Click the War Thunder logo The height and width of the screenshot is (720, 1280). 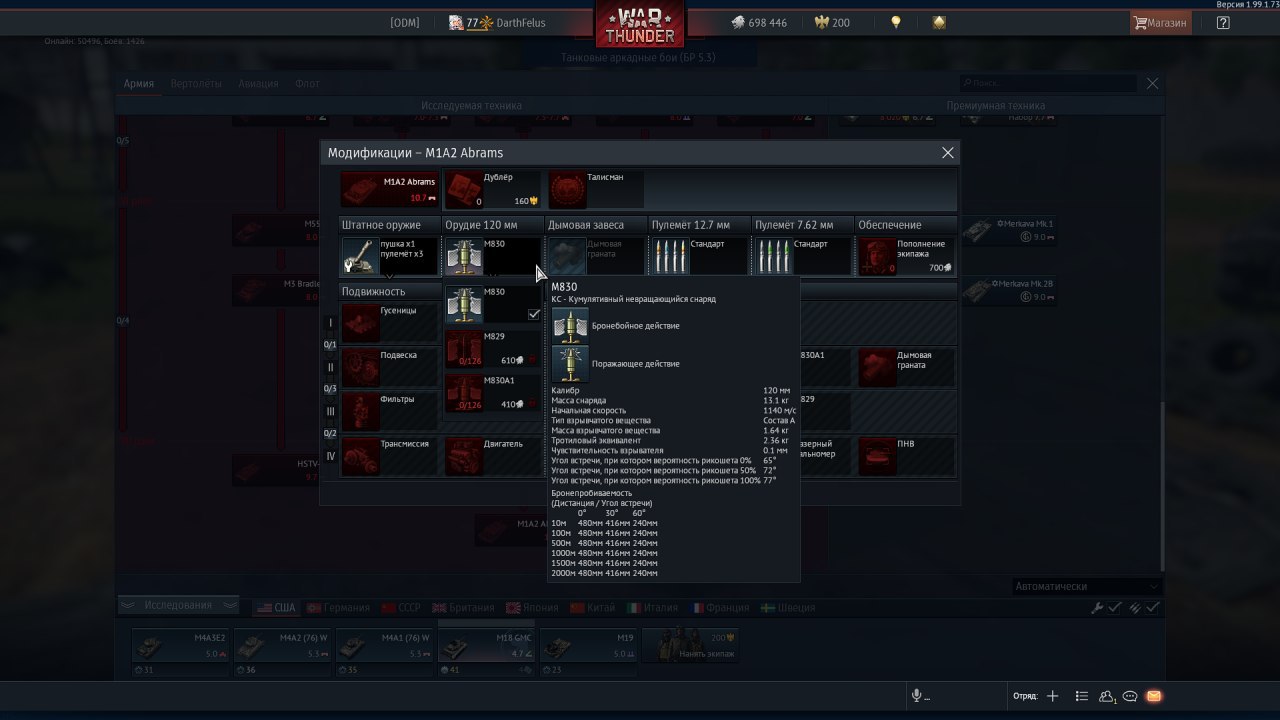click(640, 25)
